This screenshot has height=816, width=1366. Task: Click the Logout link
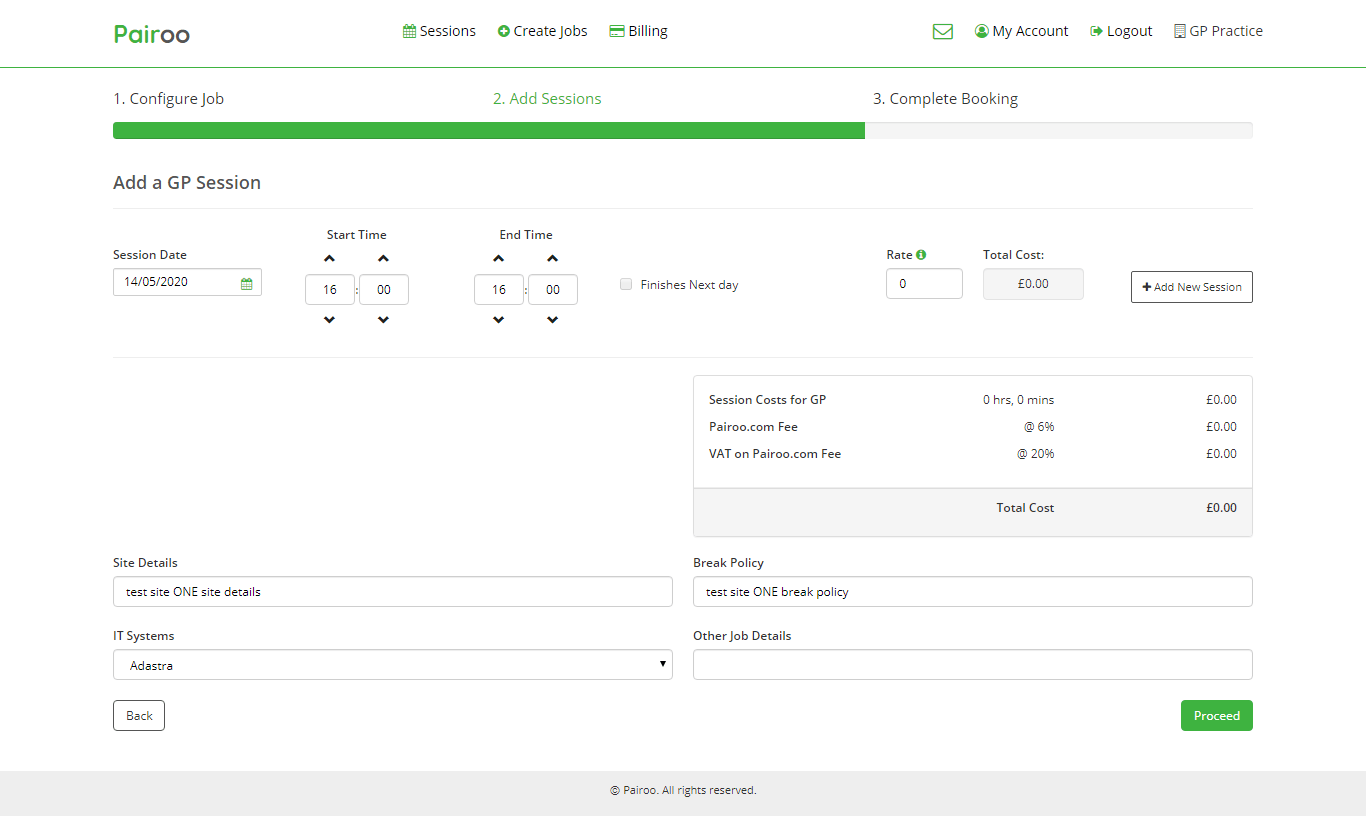point(1121,31)
